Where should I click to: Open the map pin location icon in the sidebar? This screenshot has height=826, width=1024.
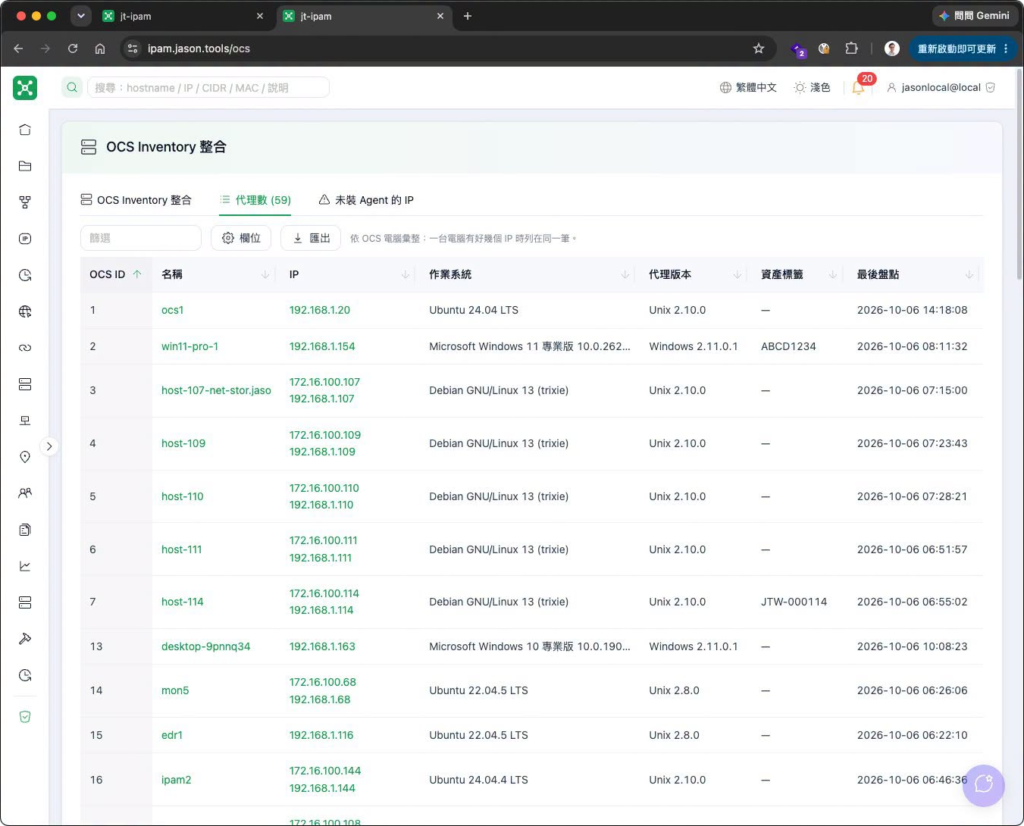25,457
